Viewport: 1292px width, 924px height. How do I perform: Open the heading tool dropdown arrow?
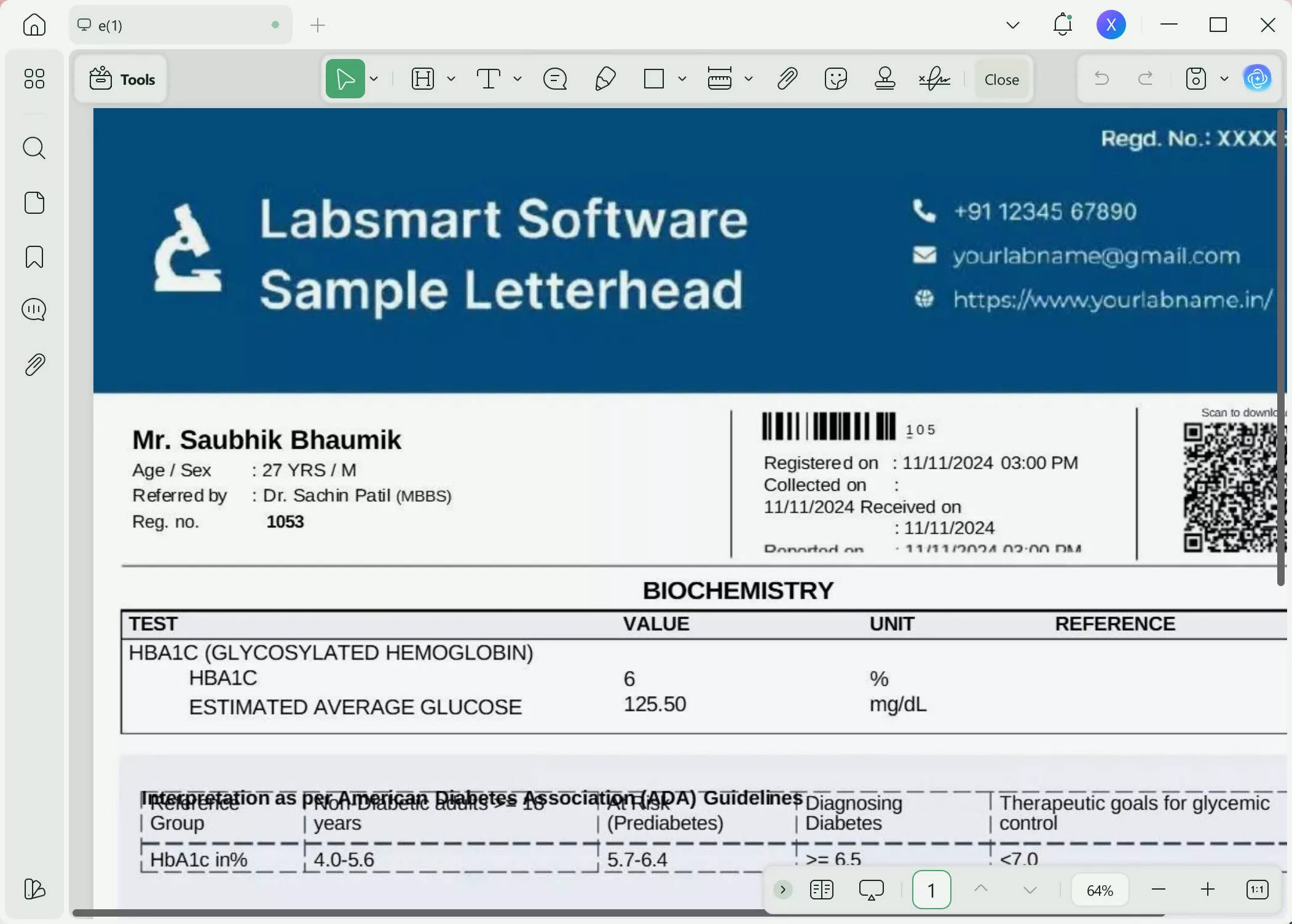click(x=451, y=79)
